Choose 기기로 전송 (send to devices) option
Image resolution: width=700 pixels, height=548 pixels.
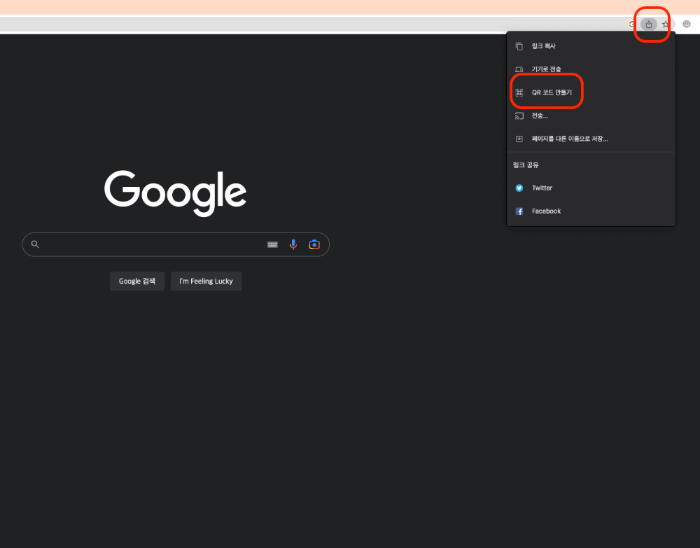click(x=591, y=69)
